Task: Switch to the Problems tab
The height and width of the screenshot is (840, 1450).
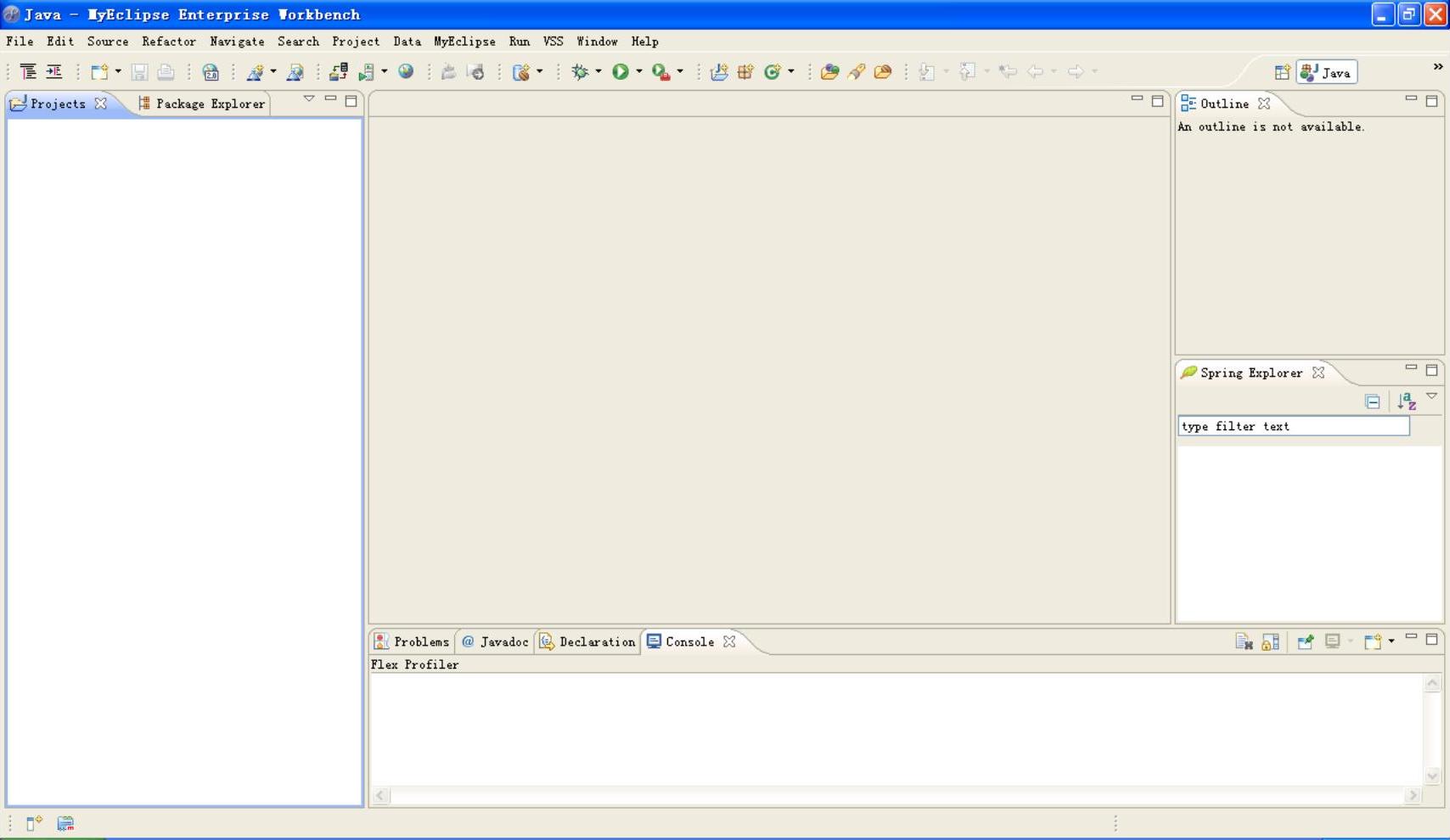Action: click(x=412, y=642)
